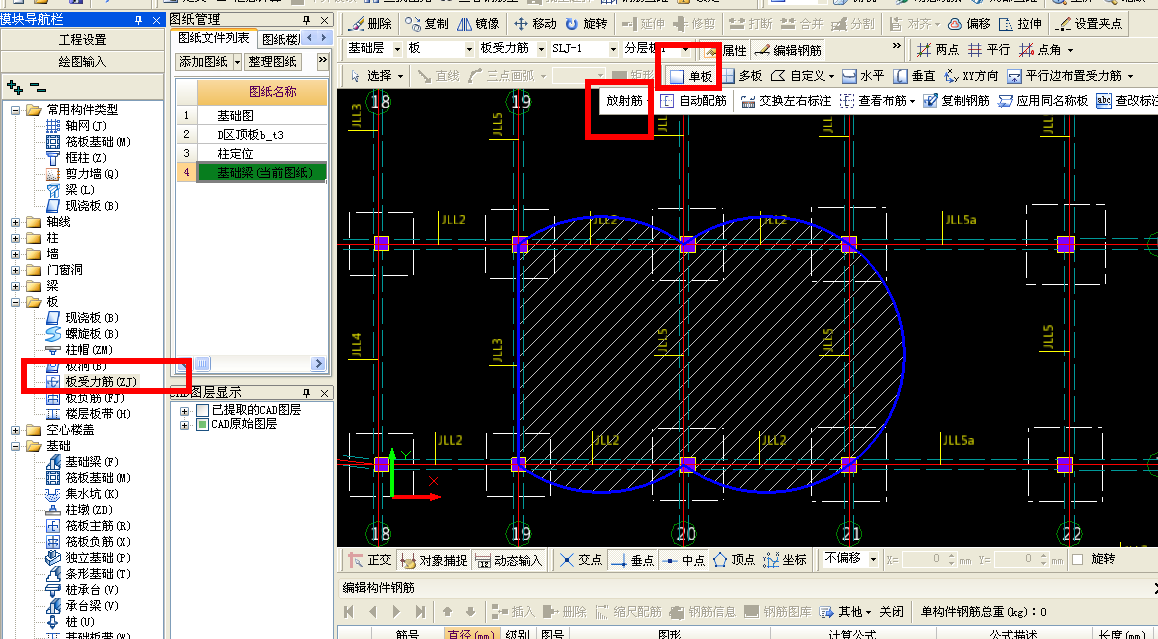The height and width of the screenshot is (639, 1158).
Task: Expand the 门窗洞 tree folder
Action: (16, 270)
